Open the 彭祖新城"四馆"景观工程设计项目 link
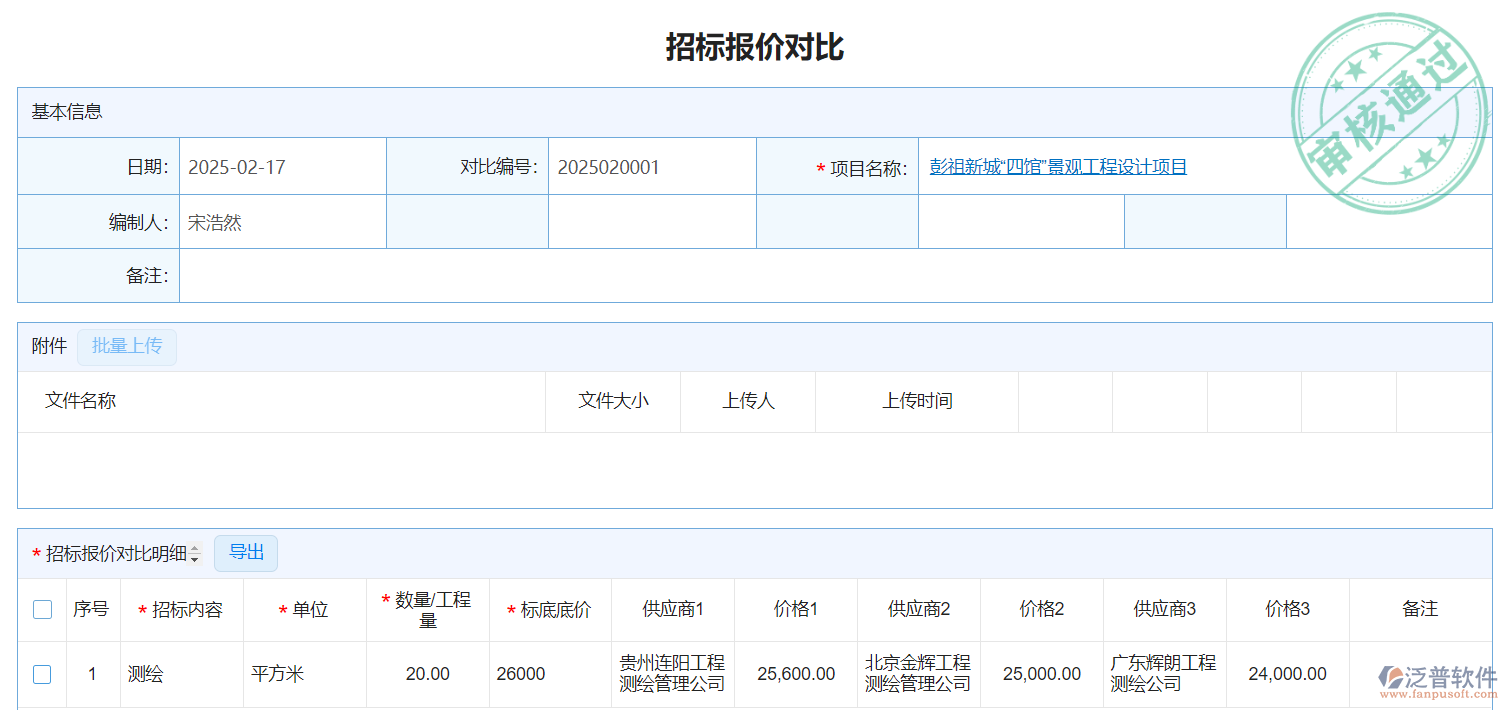 [1058, 167]
